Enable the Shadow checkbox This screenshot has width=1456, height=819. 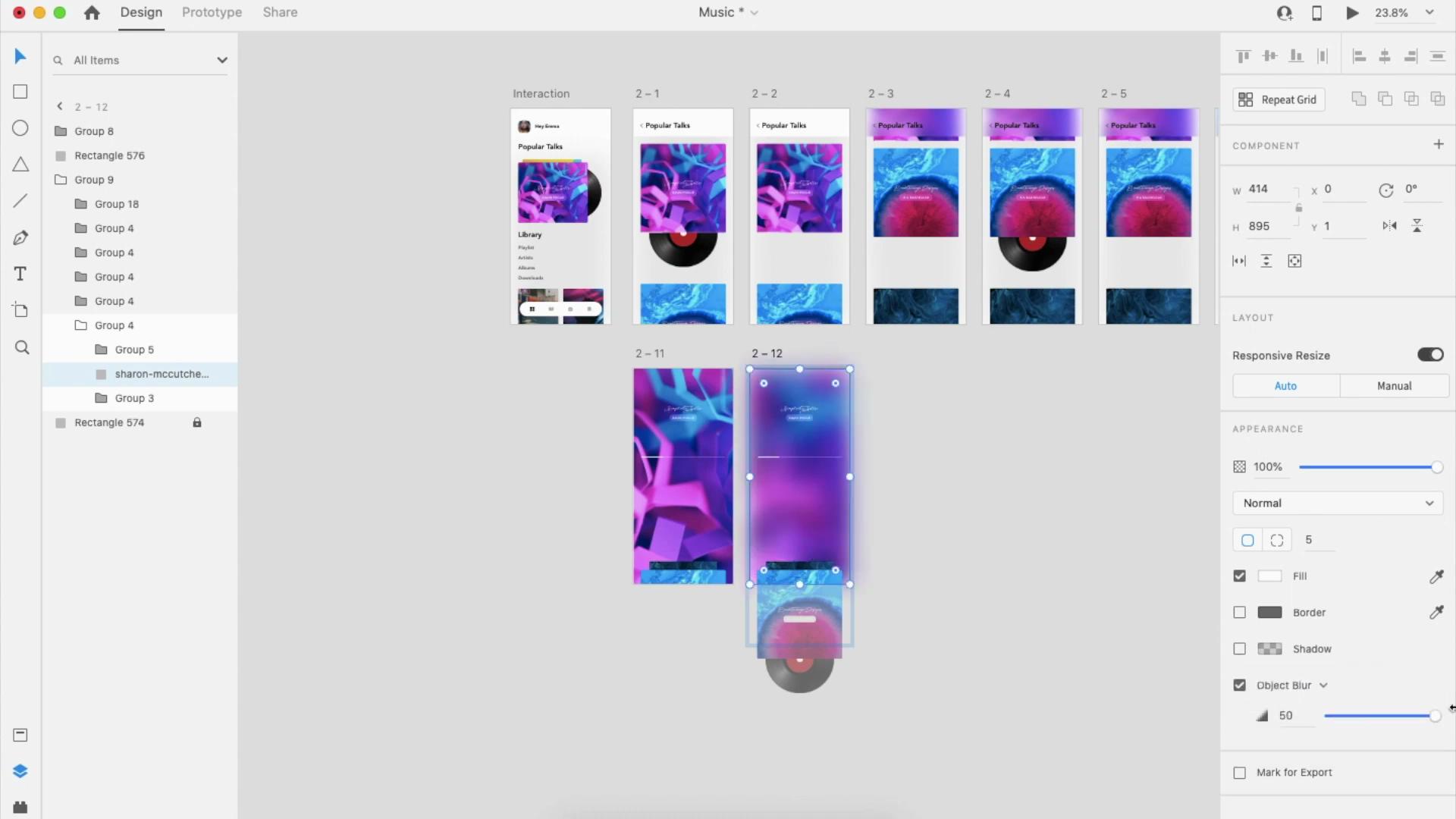coord(1240,649)
